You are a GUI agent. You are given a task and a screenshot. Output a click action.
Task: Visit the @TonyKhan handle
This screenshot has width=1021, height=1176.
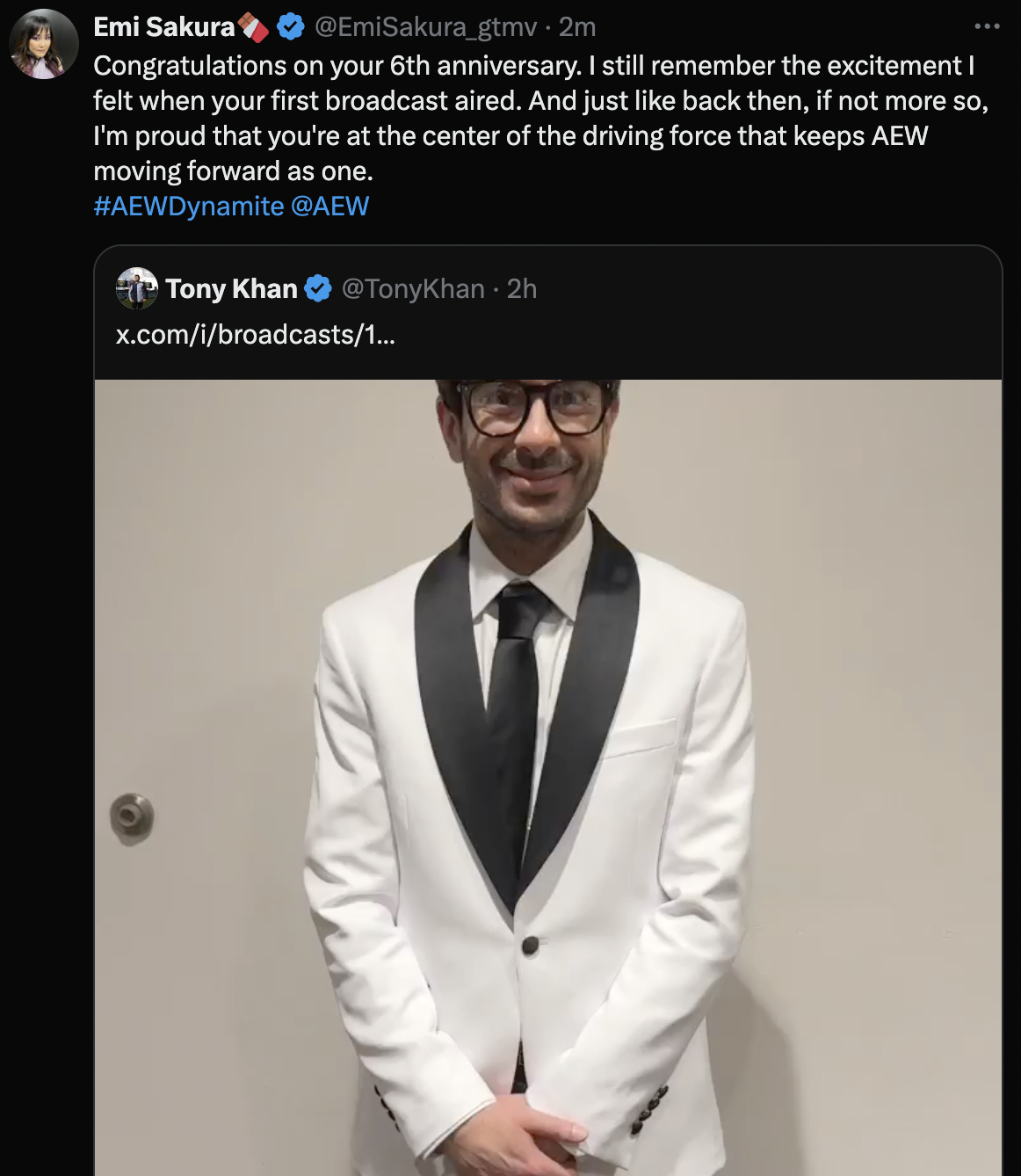[413, 288]
